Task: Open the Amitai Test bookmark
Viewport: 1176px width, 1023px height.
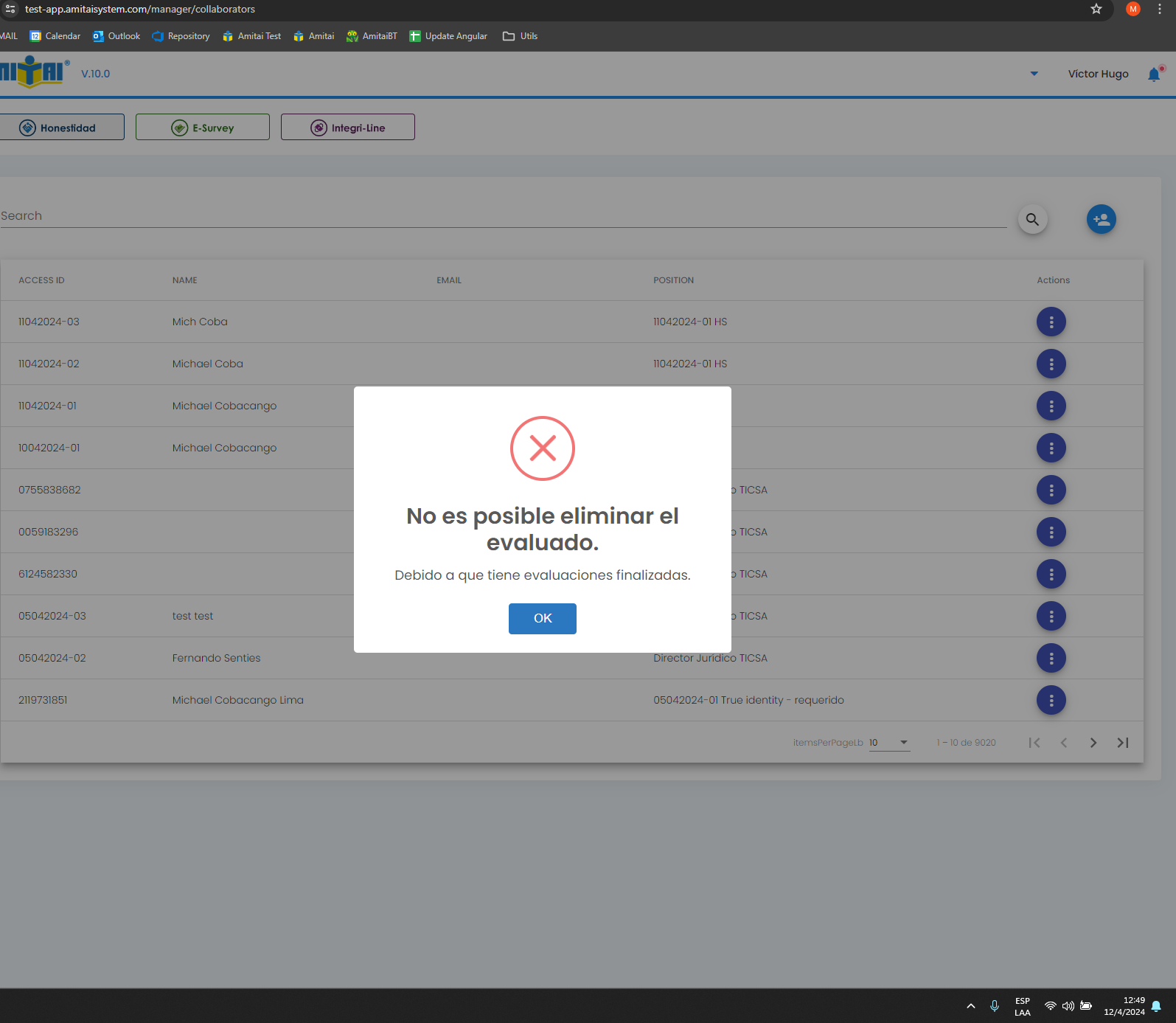Action: 252,36
